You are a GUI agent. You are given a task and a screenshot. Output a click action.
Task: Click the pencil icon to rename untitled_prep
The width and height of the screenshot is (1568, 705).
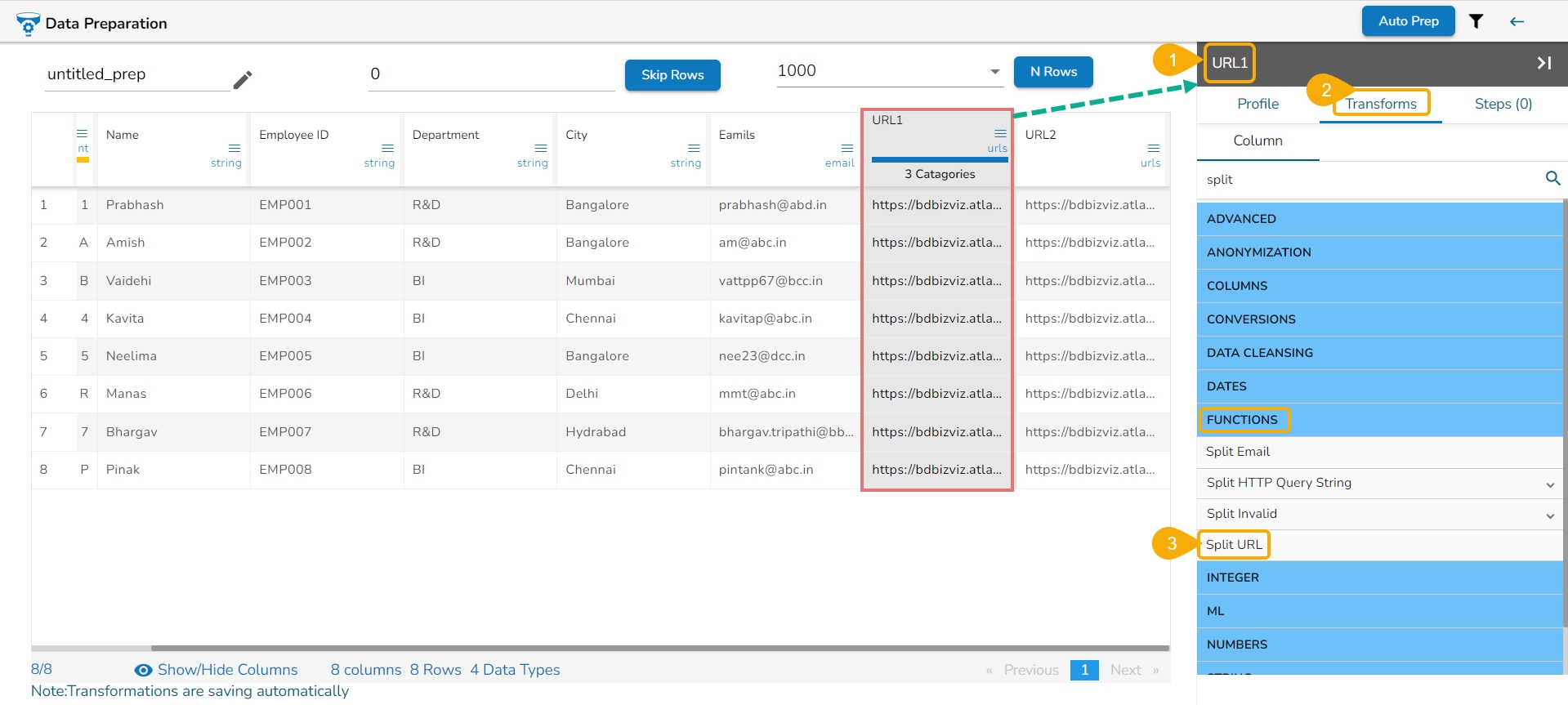click(x=242, y=79)
